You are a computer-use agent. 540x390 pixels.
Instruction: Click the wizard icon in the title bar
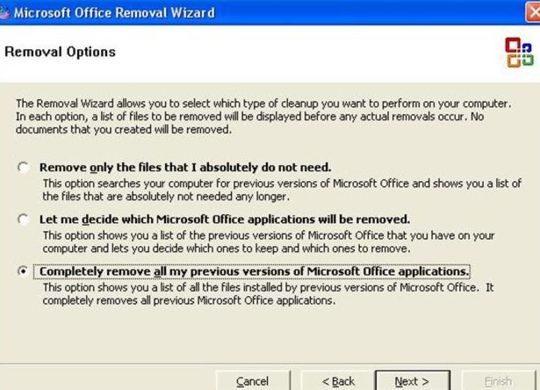pos(4,13)
